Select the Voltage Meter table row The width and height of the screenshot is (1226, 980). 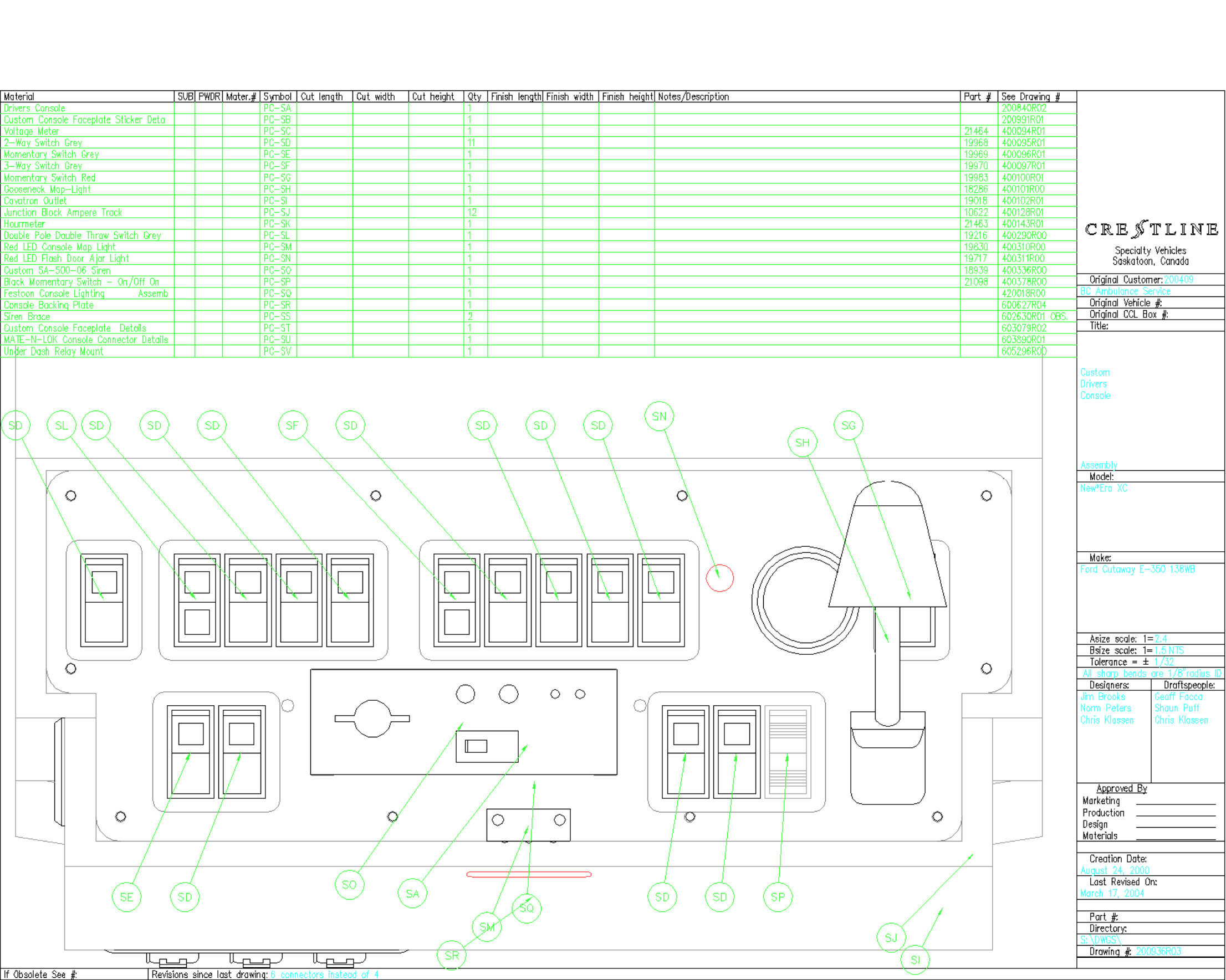tap(31, 131)
